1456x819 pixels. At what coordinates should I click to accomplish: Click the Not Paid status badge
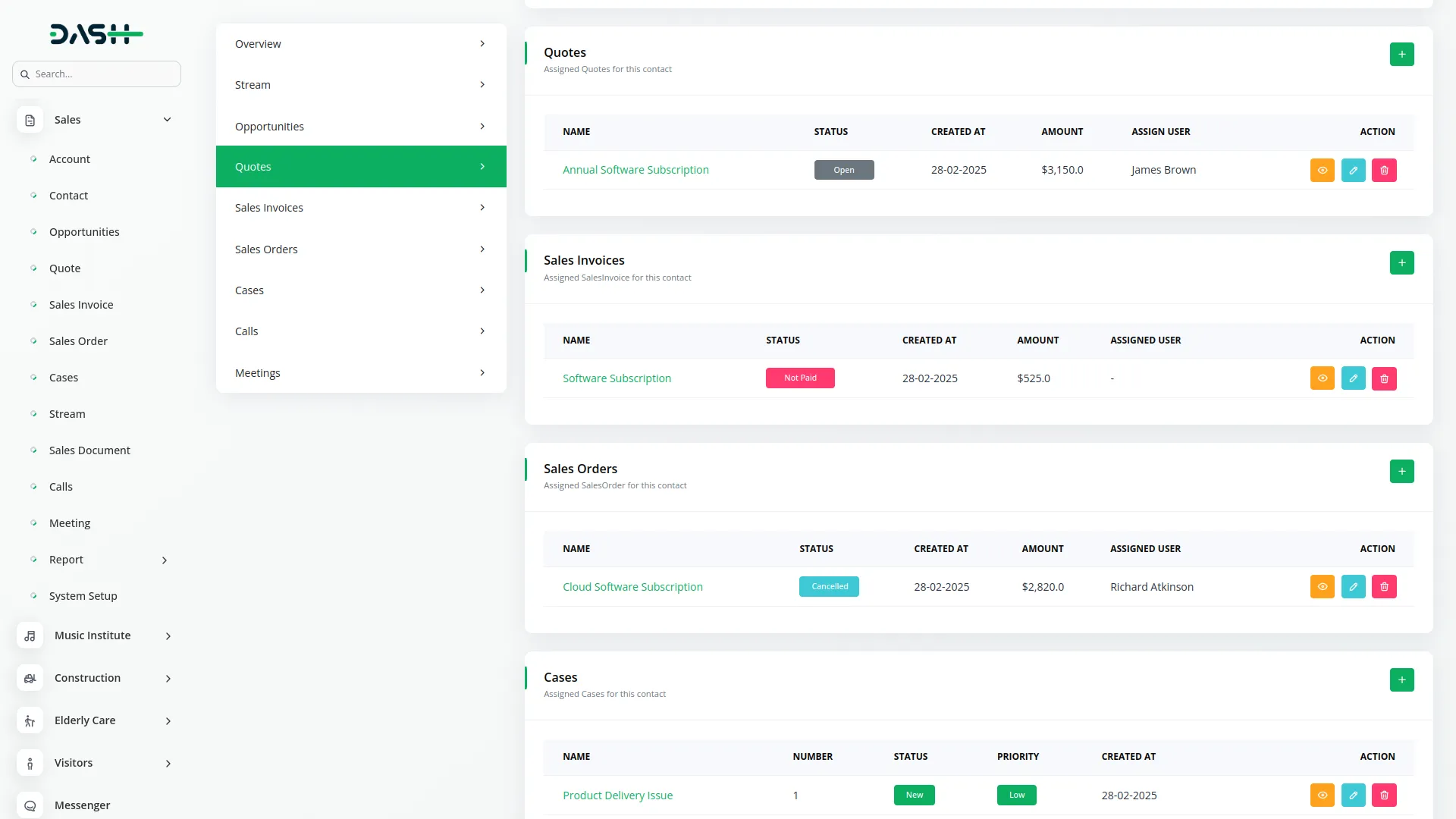click(799, 378)
